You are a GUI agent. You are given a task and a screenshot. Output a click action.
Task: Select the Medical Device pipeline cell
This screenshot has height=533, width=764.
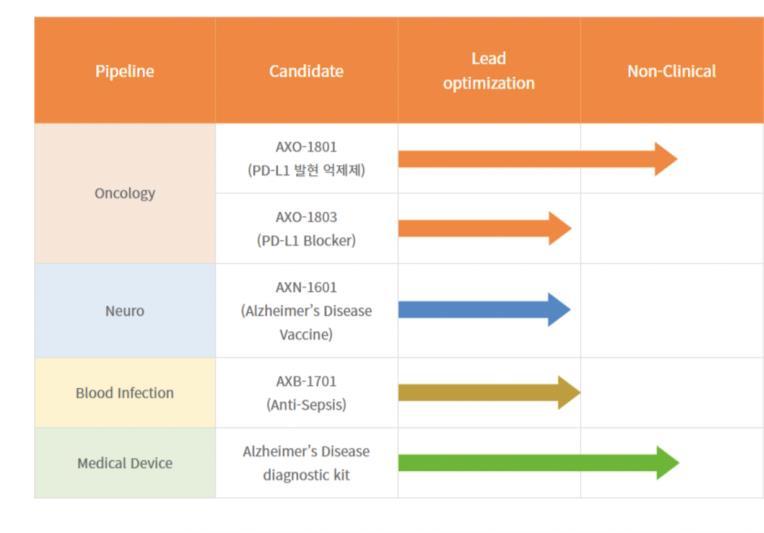coord(125,463)
